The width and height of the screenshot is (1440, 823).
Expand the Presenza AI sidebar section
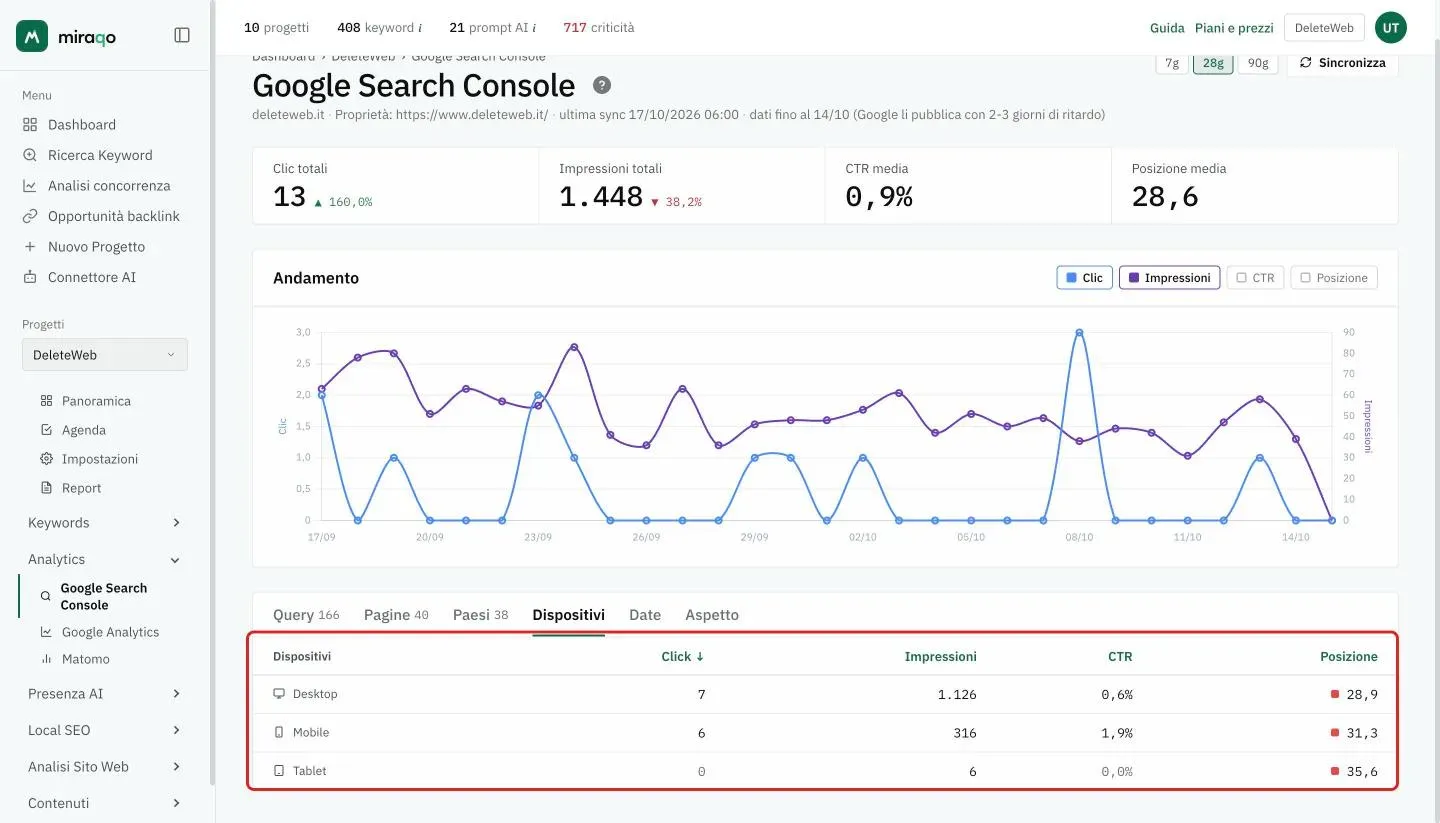[x=104, y=694]
